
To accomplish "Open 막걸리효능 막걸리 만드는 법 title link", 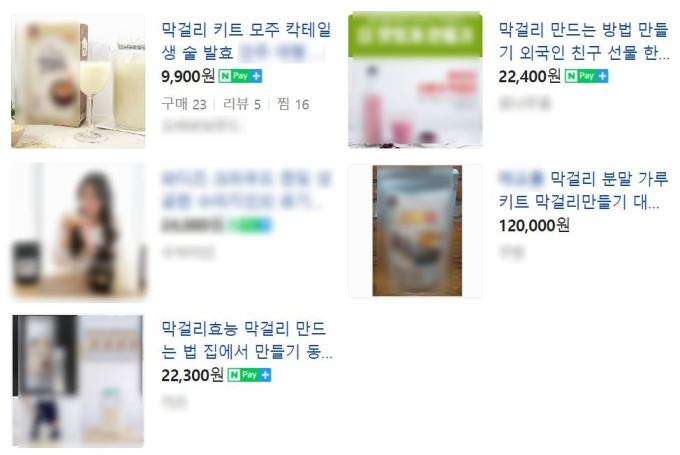I will pos(247,340).
